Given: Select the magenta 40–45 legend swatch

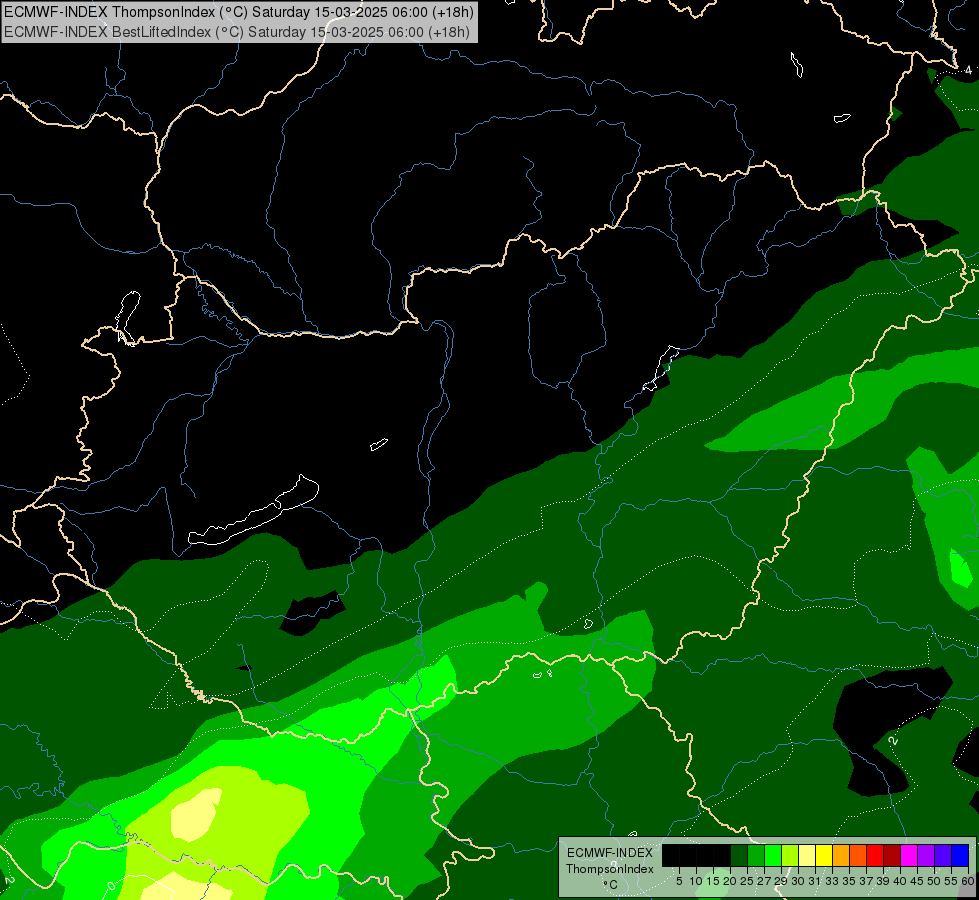Looking at the screenshot, I should pyautogui.click(x=909, y=855).
